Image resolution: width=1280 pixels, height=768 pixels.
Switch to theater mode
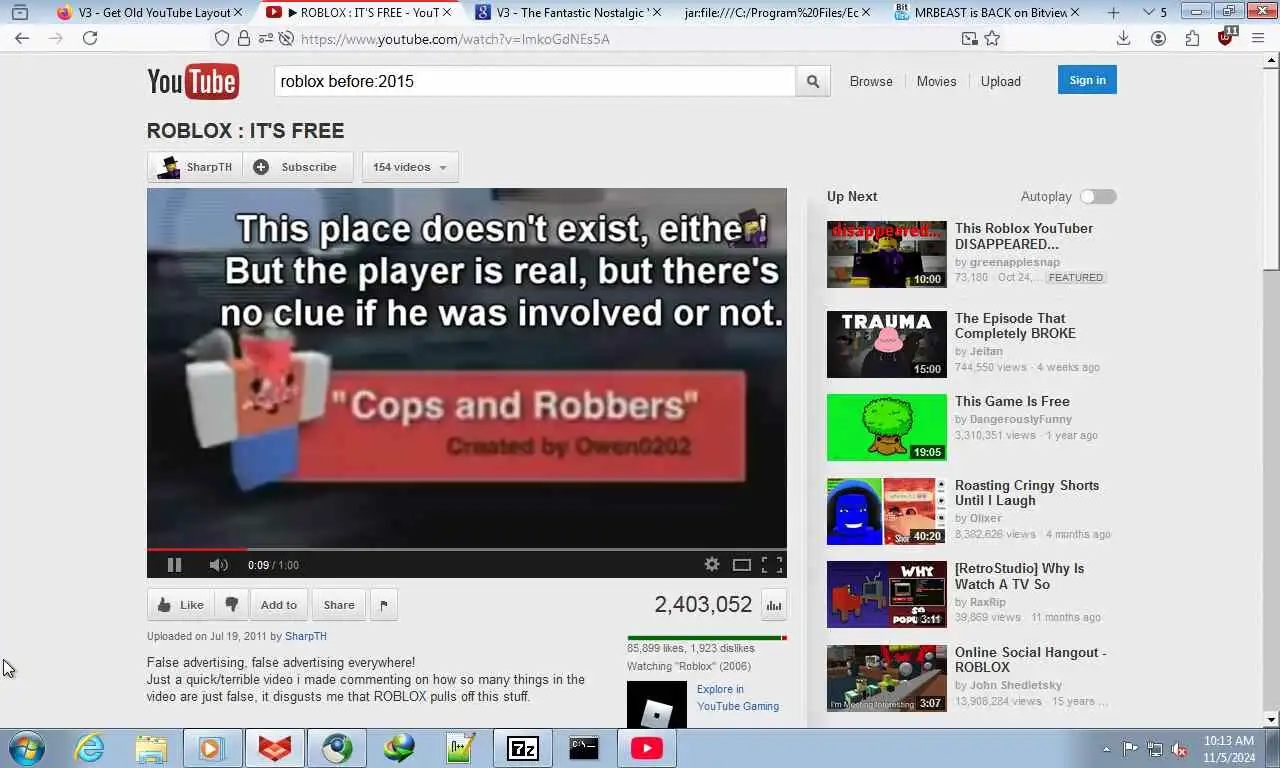tap(742, 565)
